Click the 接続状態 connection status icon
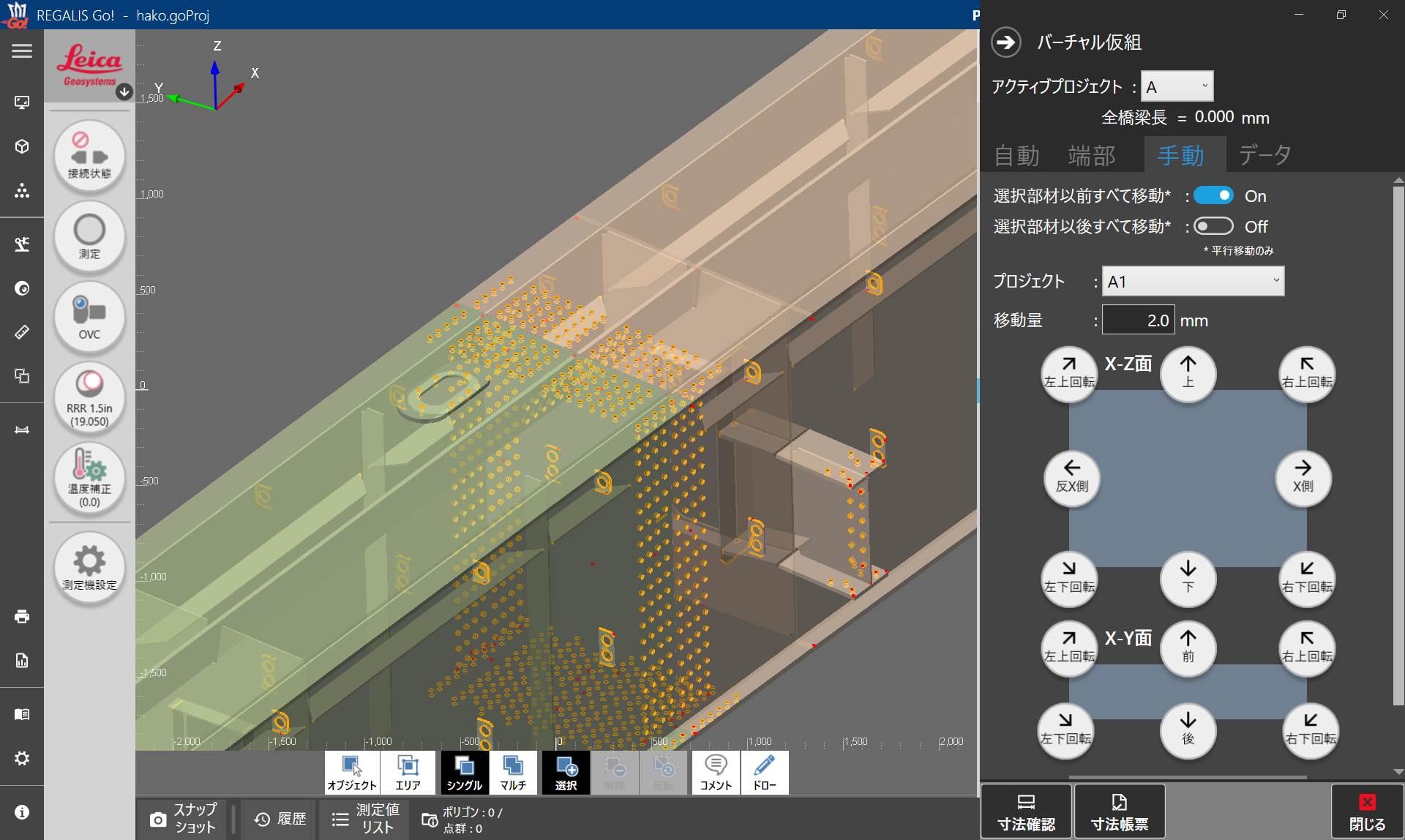Viewport: 1405px width, 840px height. coord(89,156)
